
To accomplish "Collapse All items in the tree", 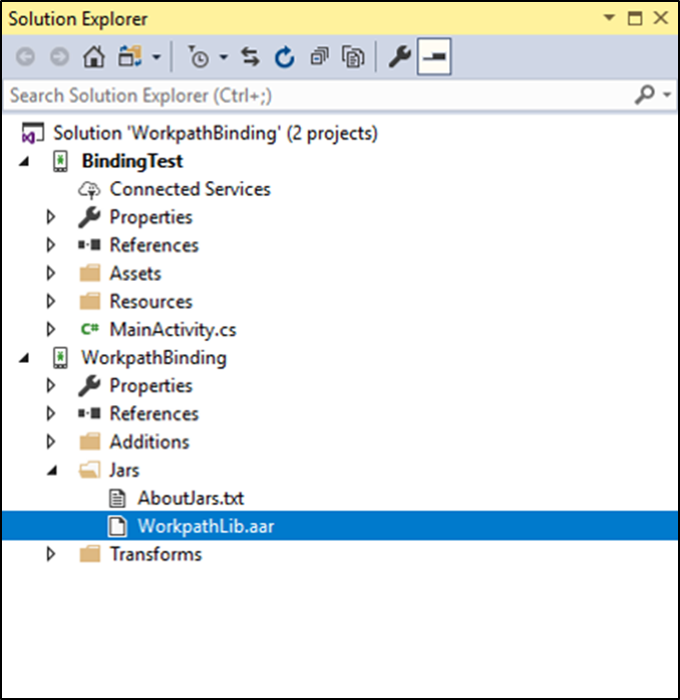I will click(x=319, y=57).
